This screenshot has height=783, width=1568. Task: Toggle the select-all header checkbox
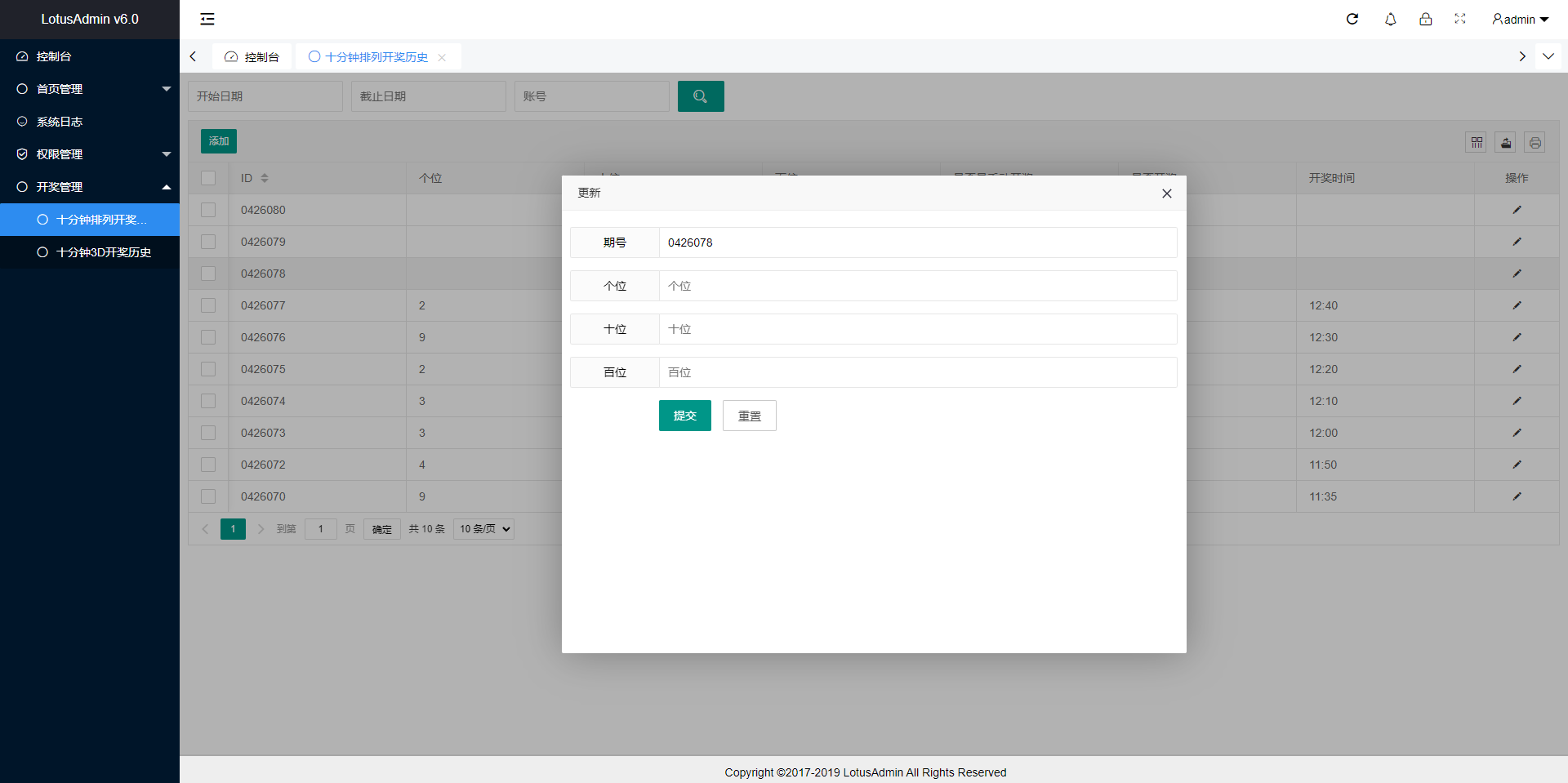point(208,178)
